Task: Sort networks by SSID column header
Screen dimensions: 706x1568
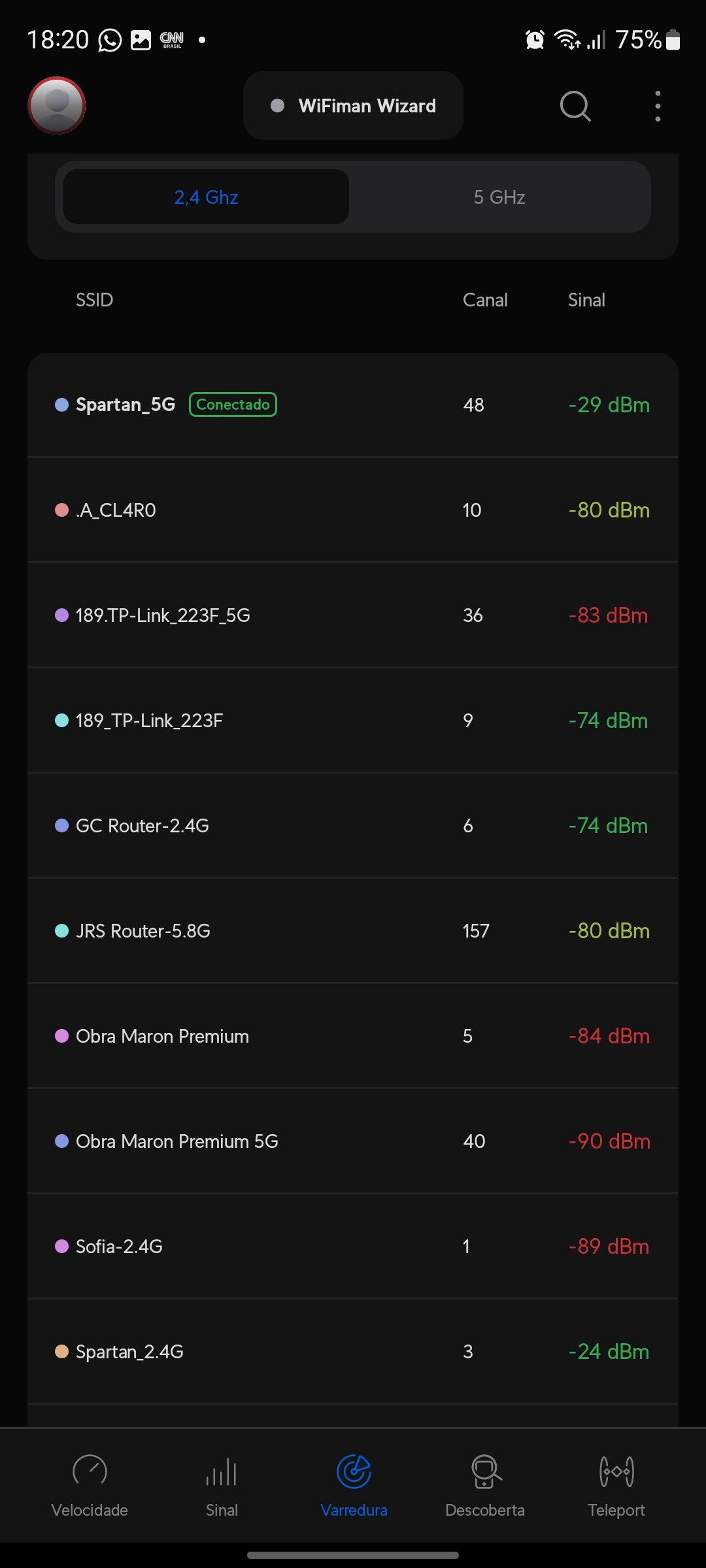Action: pos(95,300)
